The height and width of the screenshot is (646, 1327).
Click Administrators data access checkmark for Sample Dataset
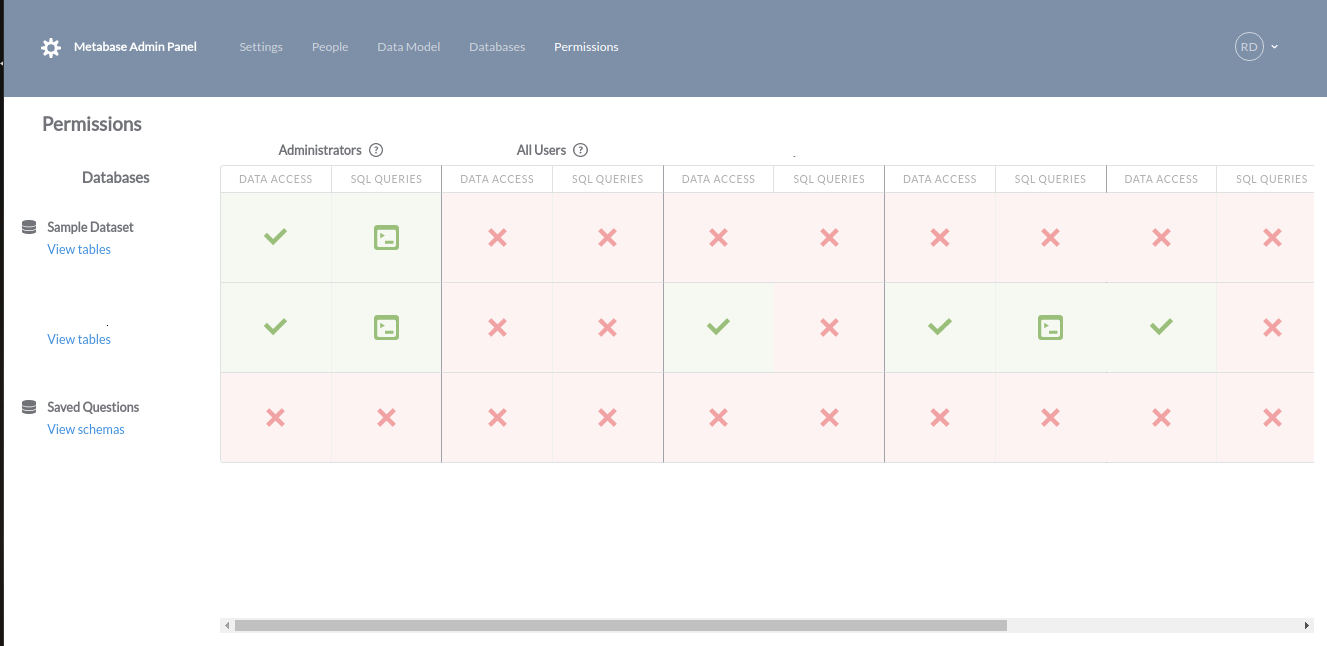coord(276,237)
